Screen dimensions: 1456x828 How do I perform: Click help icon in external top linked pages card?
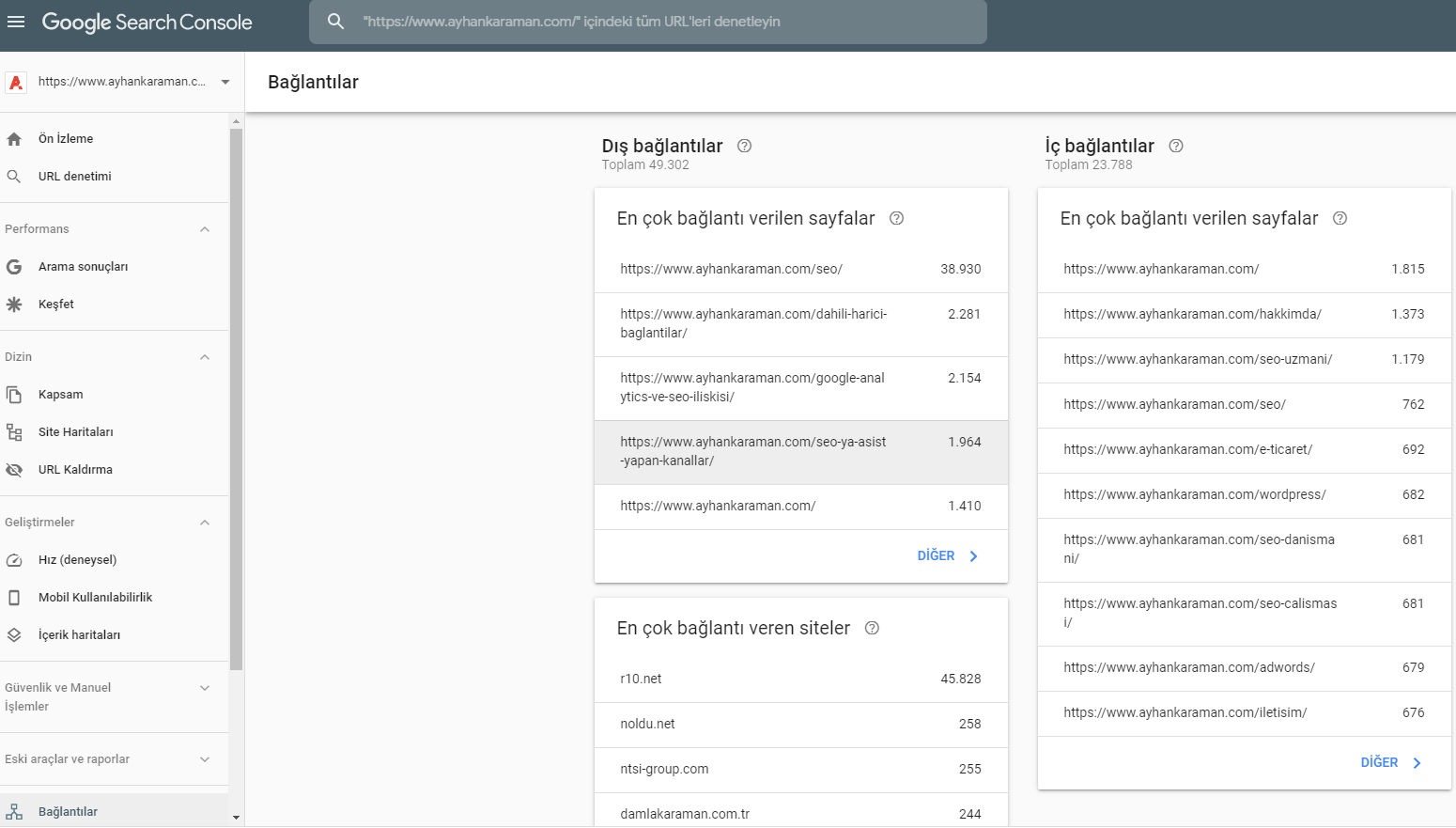[x=896, y=218]
